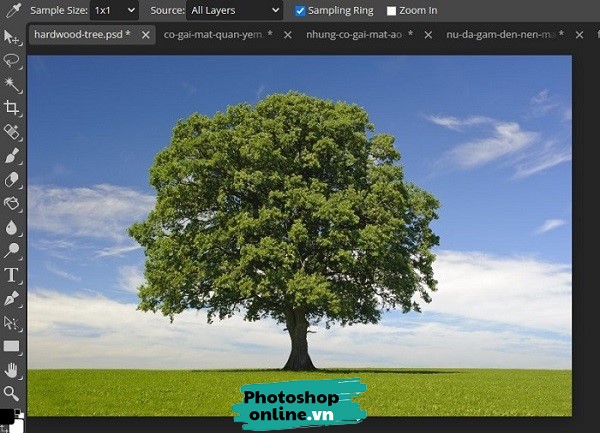Select the Zoom magnifier tool
Screen dimensions: 600x433
pos(11,393)
